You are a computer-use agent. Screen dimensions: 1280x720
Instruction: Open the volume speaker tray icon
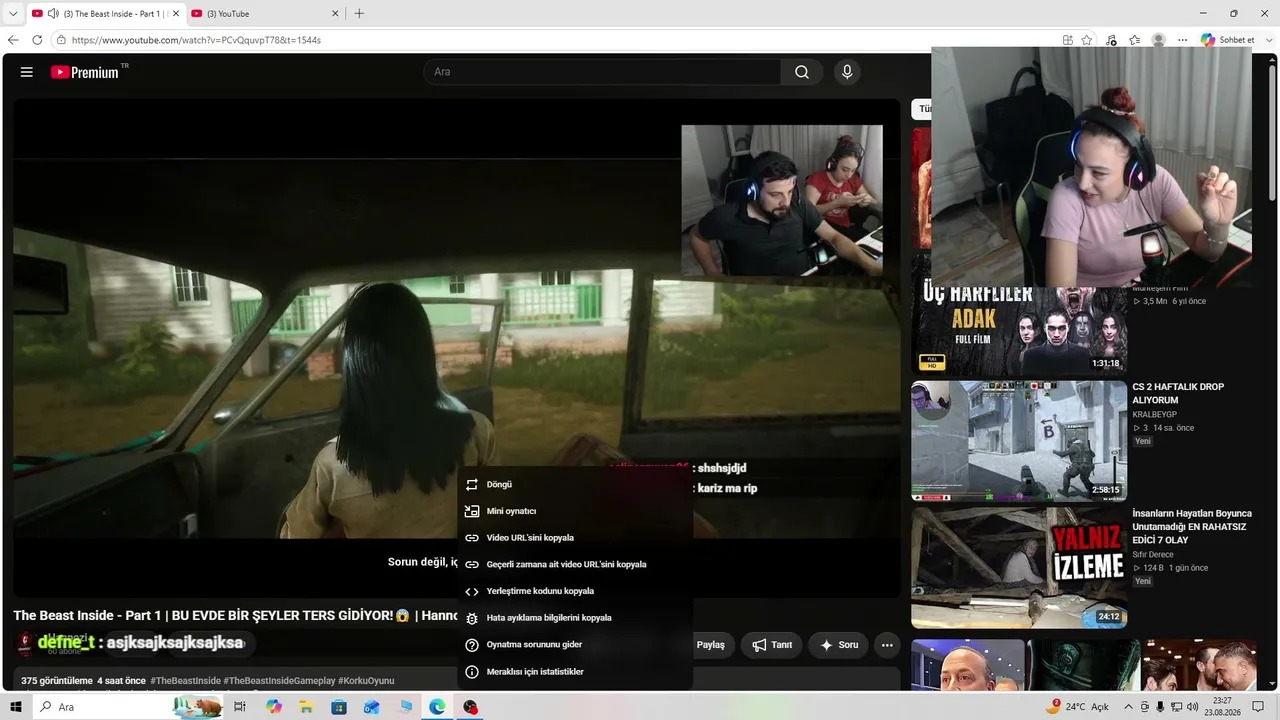point(1192,707)
